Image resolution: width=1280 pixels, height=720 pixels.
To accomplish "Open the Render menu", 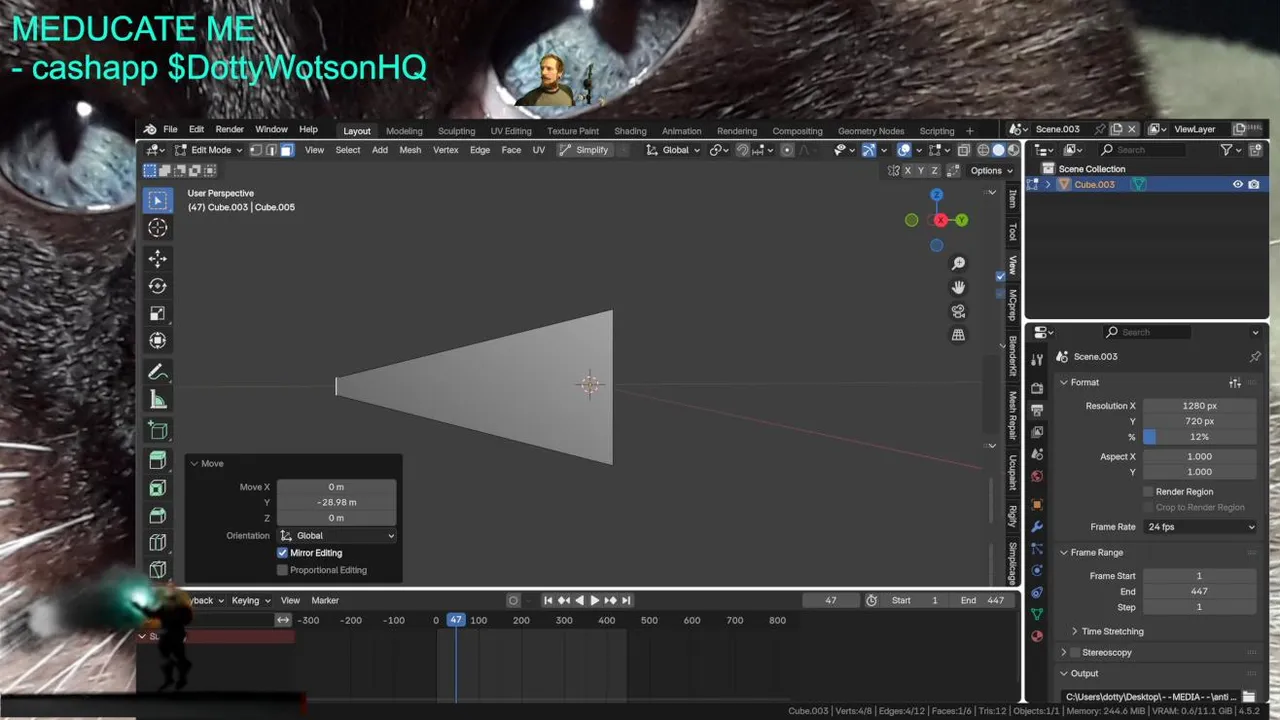I will point(229,130).
